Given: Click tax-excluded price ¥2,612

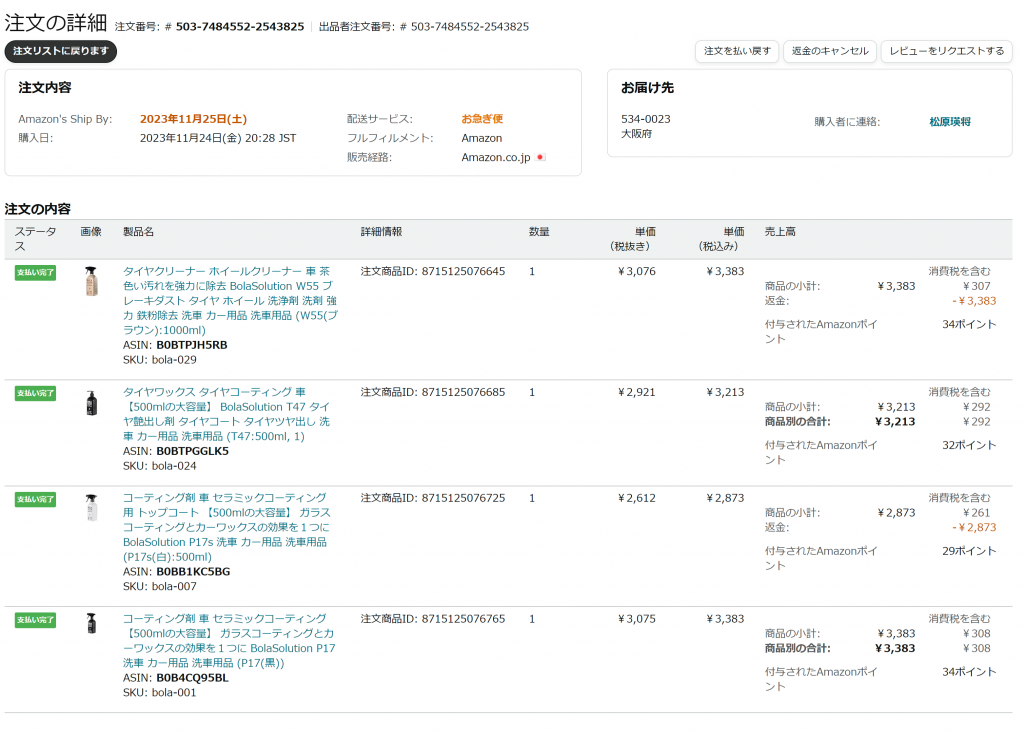Looking at the screenshot, I should click(637, 498).
